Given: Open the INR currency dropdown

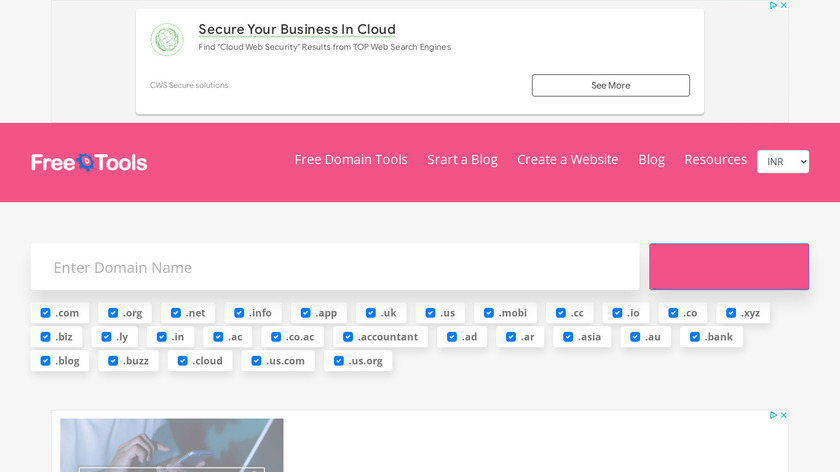Looking at the screenshot, I should 783,162.
